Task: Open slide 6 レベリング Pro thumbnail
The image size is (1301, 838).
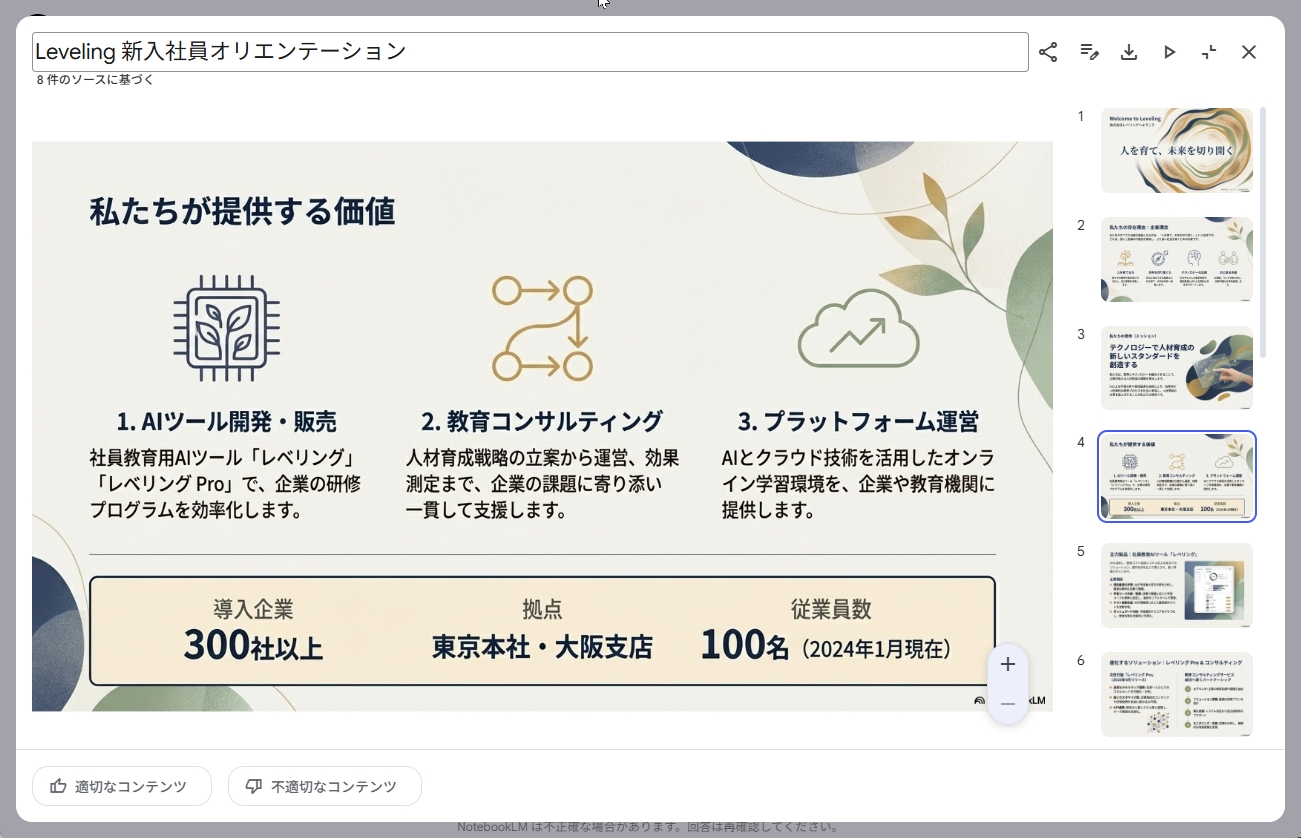Action: [x=1177, y=694]
